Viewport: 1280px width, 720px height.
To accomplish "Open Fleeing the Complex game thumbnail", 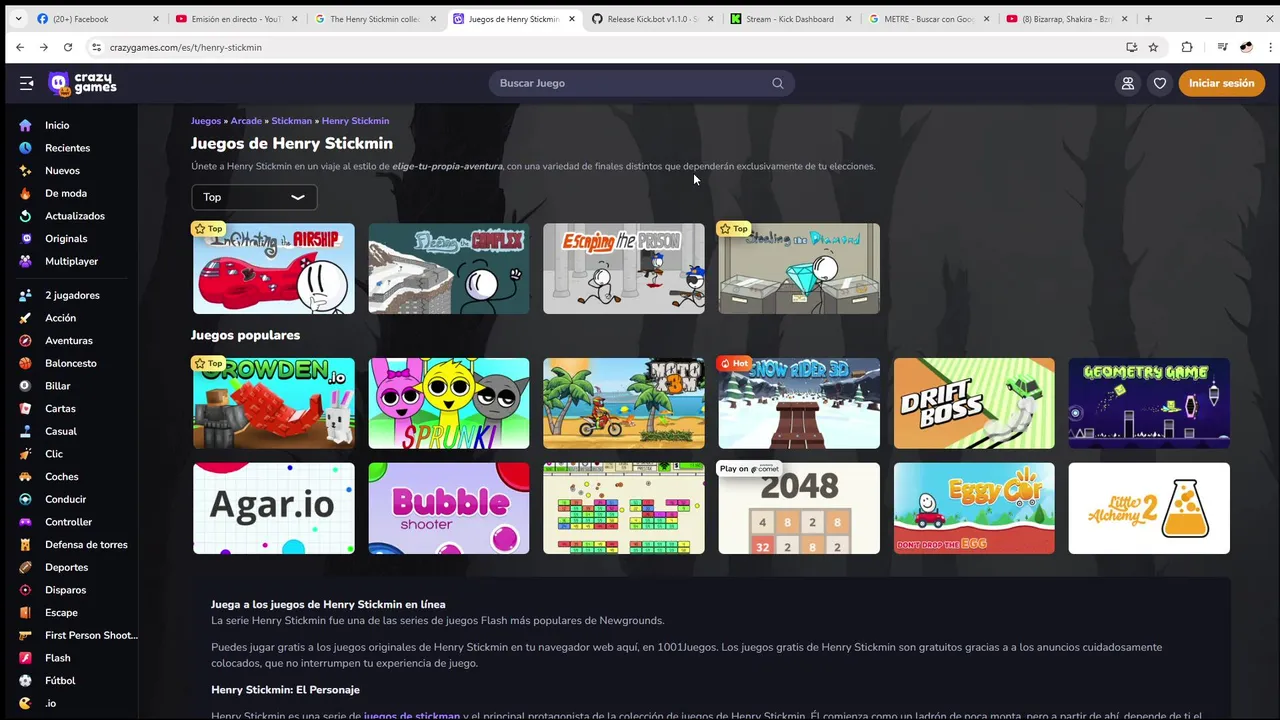I will (449, 268).
